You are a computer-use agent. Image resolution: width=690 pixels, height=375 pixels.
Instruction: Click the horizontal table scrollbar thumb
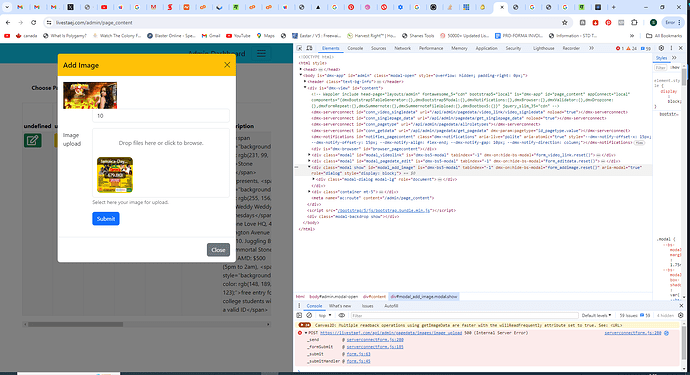[x=75, y=324]
